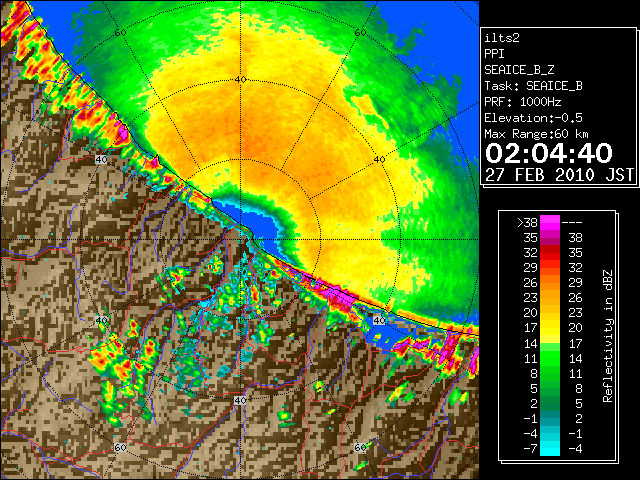Click the "ilts2" site name text

point(502,38)
